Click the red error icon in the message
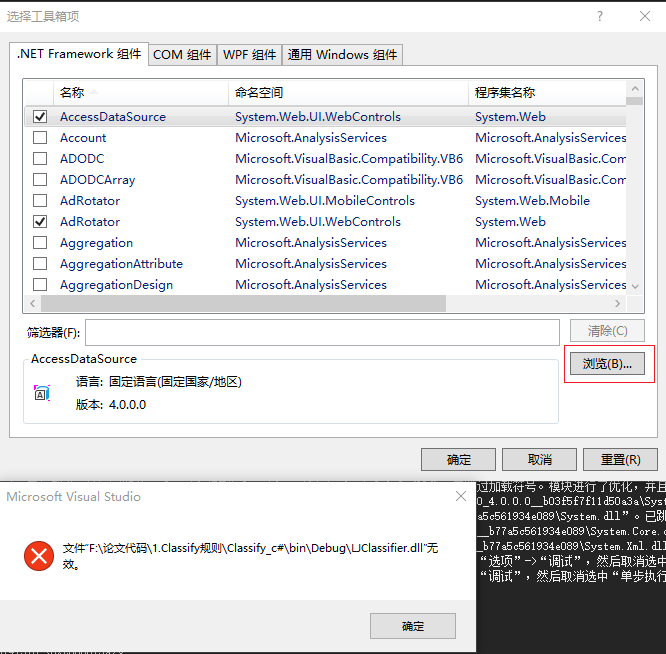 tap(39, 555)
